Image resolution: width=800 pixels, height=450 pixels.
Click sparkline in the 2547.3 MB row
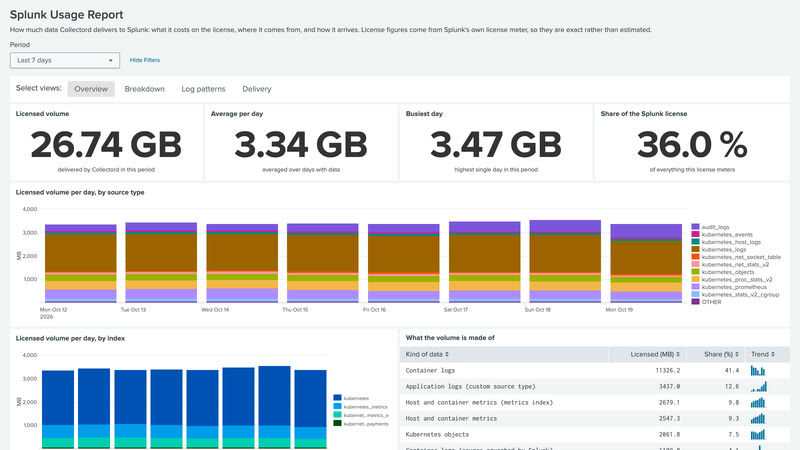758,418
